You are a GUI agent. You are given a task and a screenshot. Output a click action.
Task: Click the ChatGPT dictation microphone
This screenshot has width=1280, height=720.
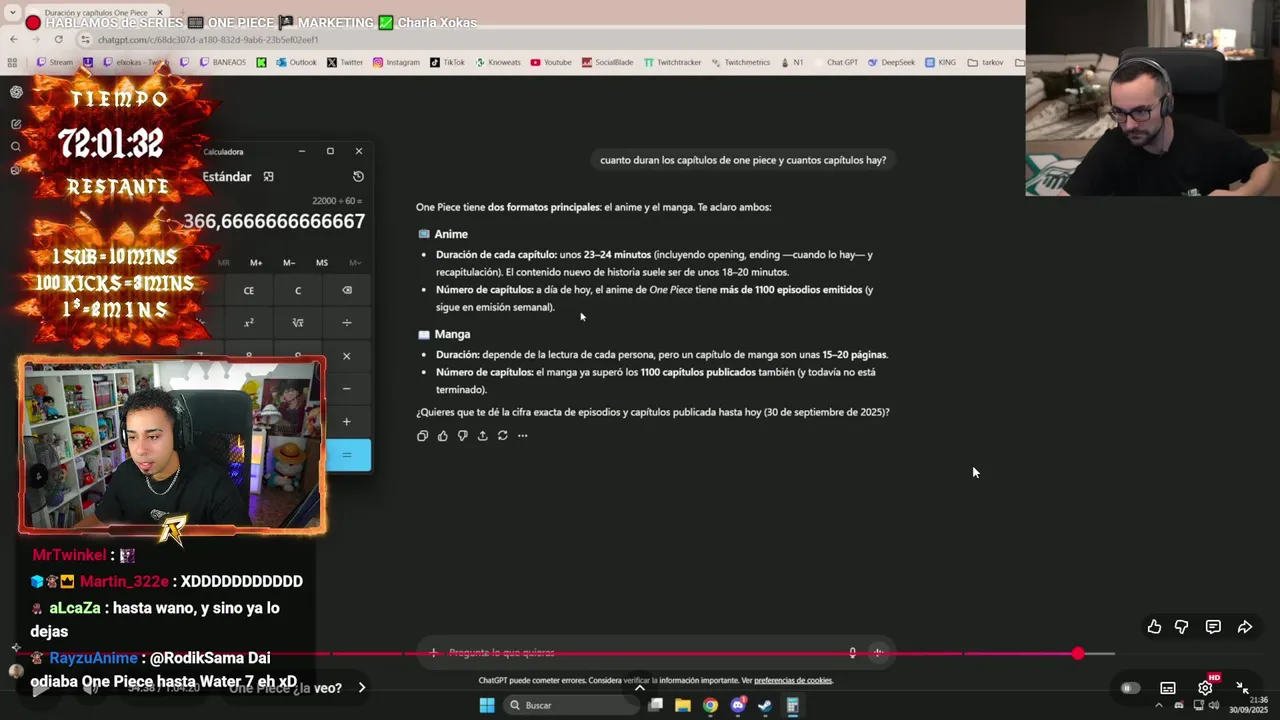852,653
